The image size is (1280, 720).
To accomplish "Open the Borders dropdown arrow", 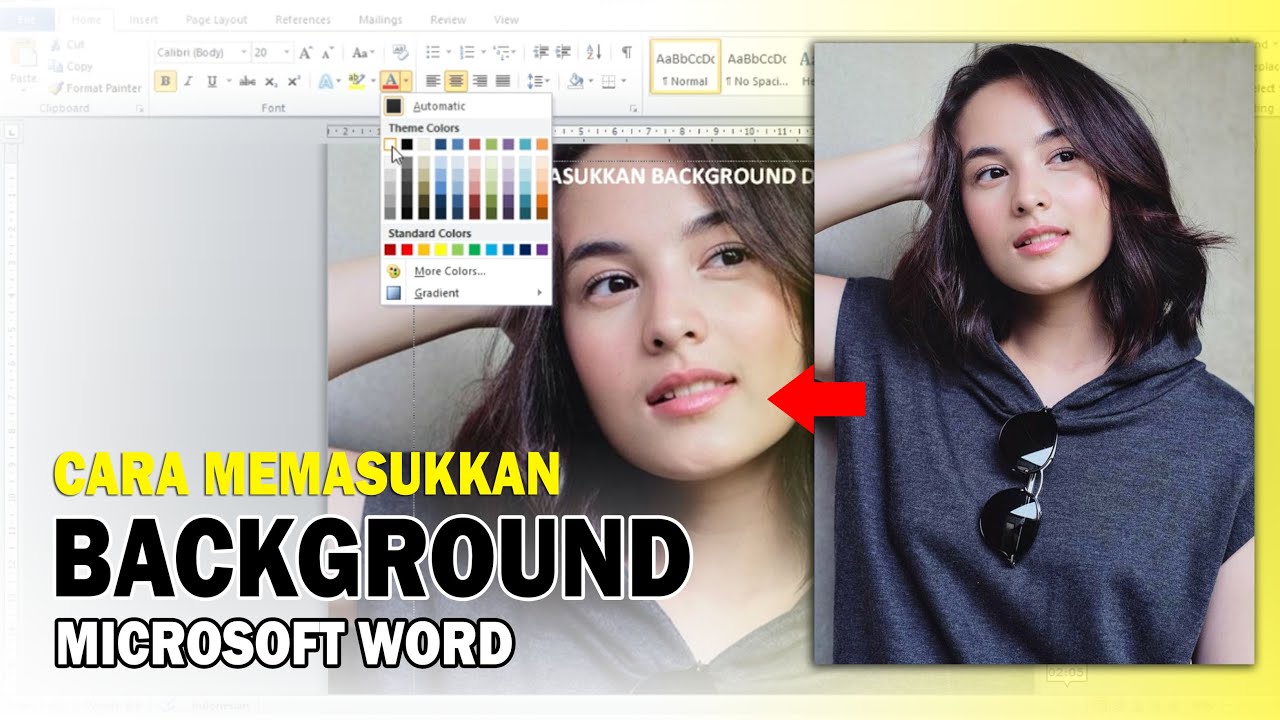I will click(x=622, y=81).
